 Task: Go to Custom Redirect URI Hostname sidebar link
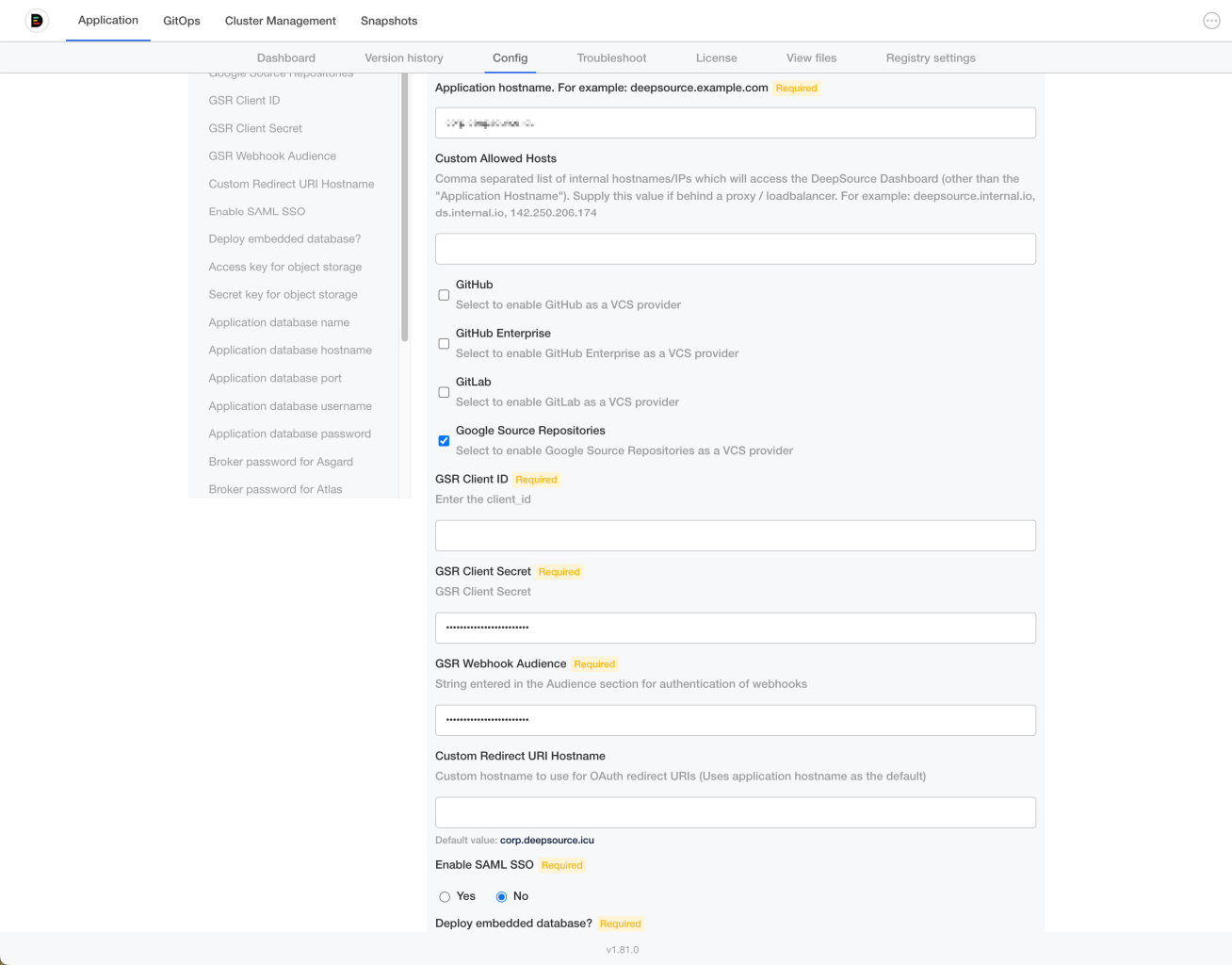(x=291, y=184)
